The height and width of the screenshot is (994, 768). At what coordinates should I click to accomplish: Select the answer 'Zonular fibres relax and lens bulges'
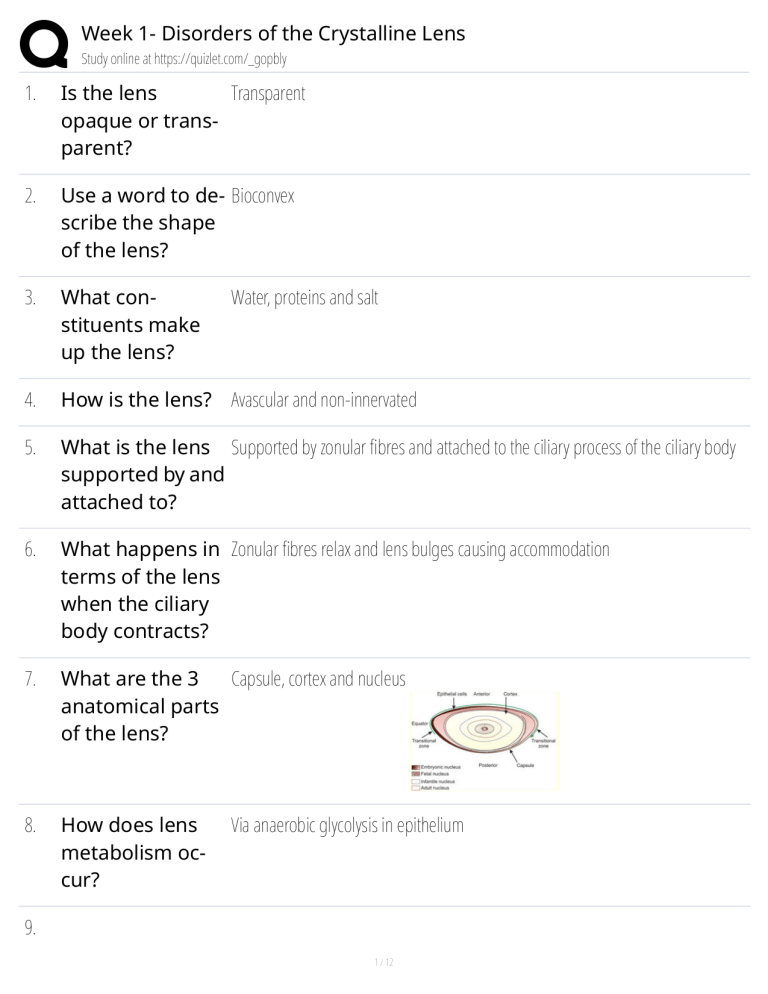tap(420, 549)
